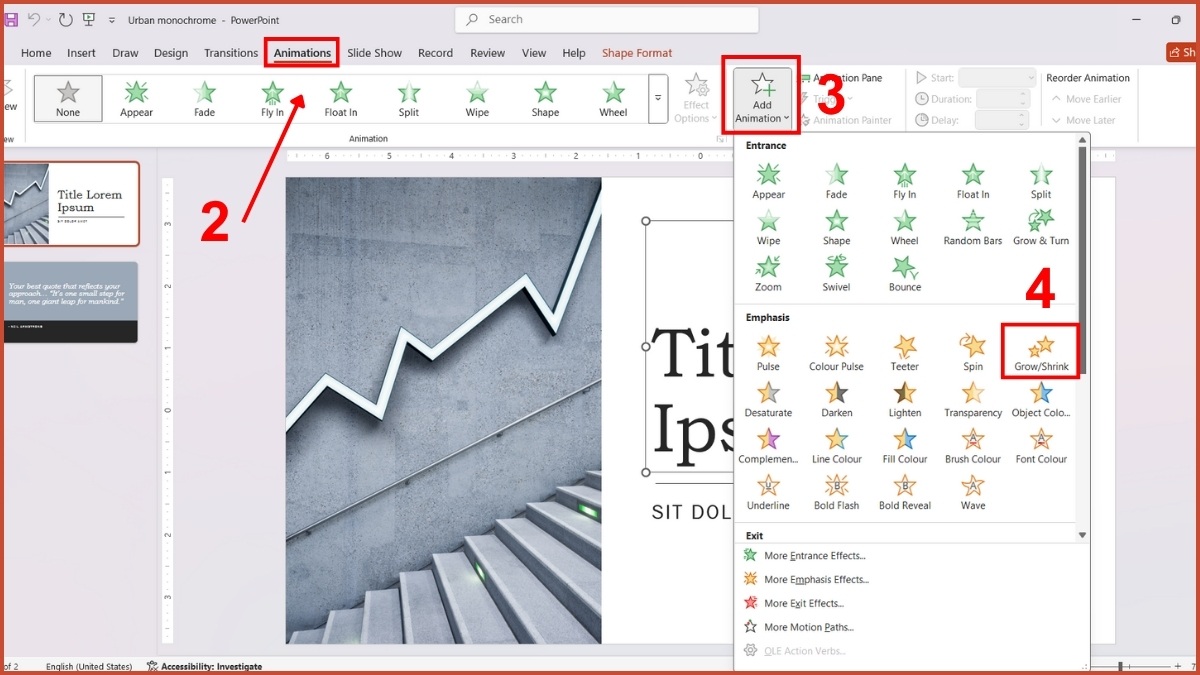The width and height of the screenshot is (1200, 675).
Task: Increase Duration with the up stepper
Action: click(1022, 94)
